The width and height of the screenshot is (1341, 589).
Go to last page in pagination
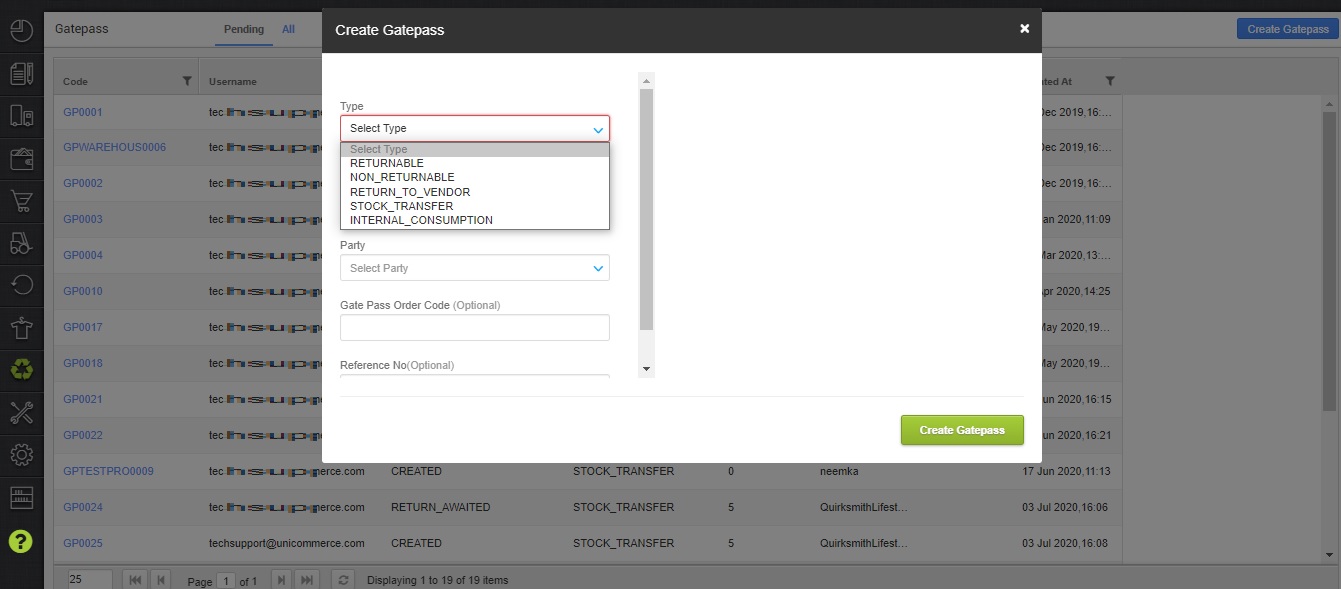pyautogui.click(x=308, y=580)
